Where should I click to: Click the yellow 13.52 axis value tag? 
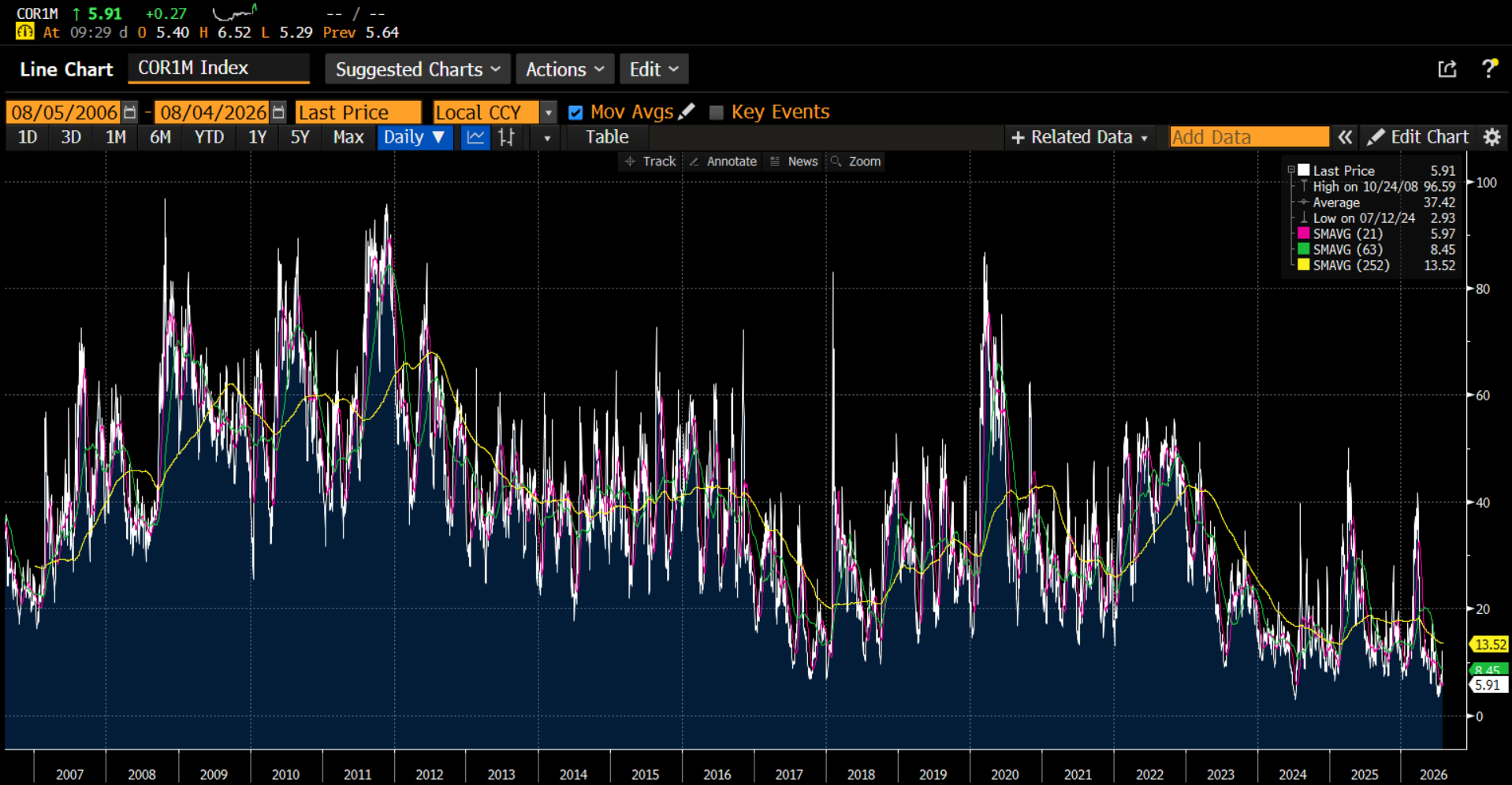pyautogui.click(x=1489, y=645)
